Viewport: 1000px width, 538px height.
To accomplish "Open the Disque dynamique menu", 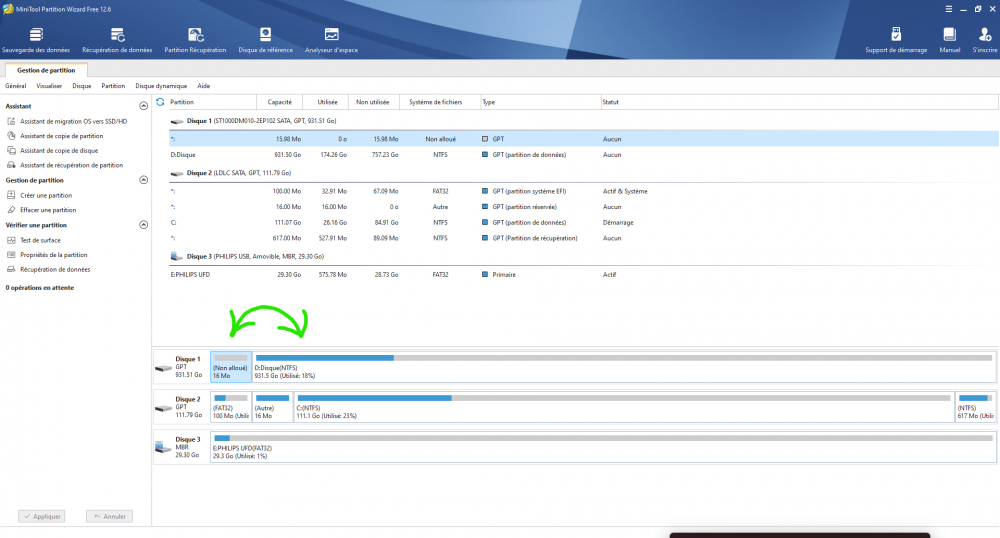I will click(x=160, y=86).
